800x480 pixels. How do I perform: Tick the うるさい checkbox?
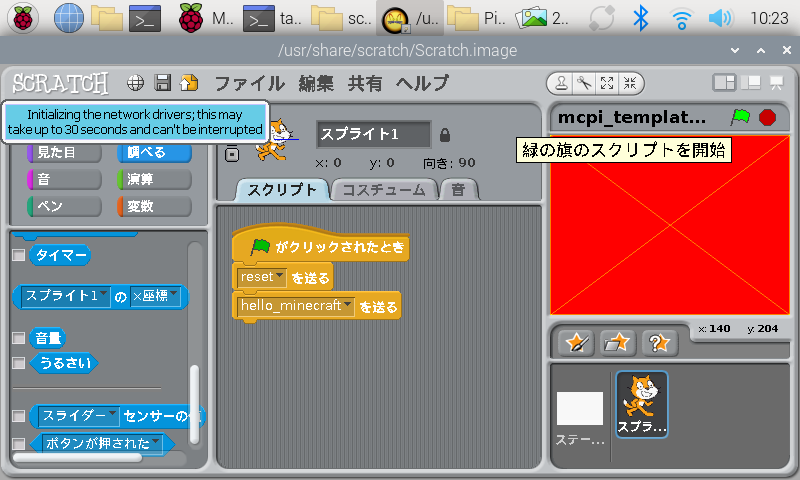pos(18,362)
